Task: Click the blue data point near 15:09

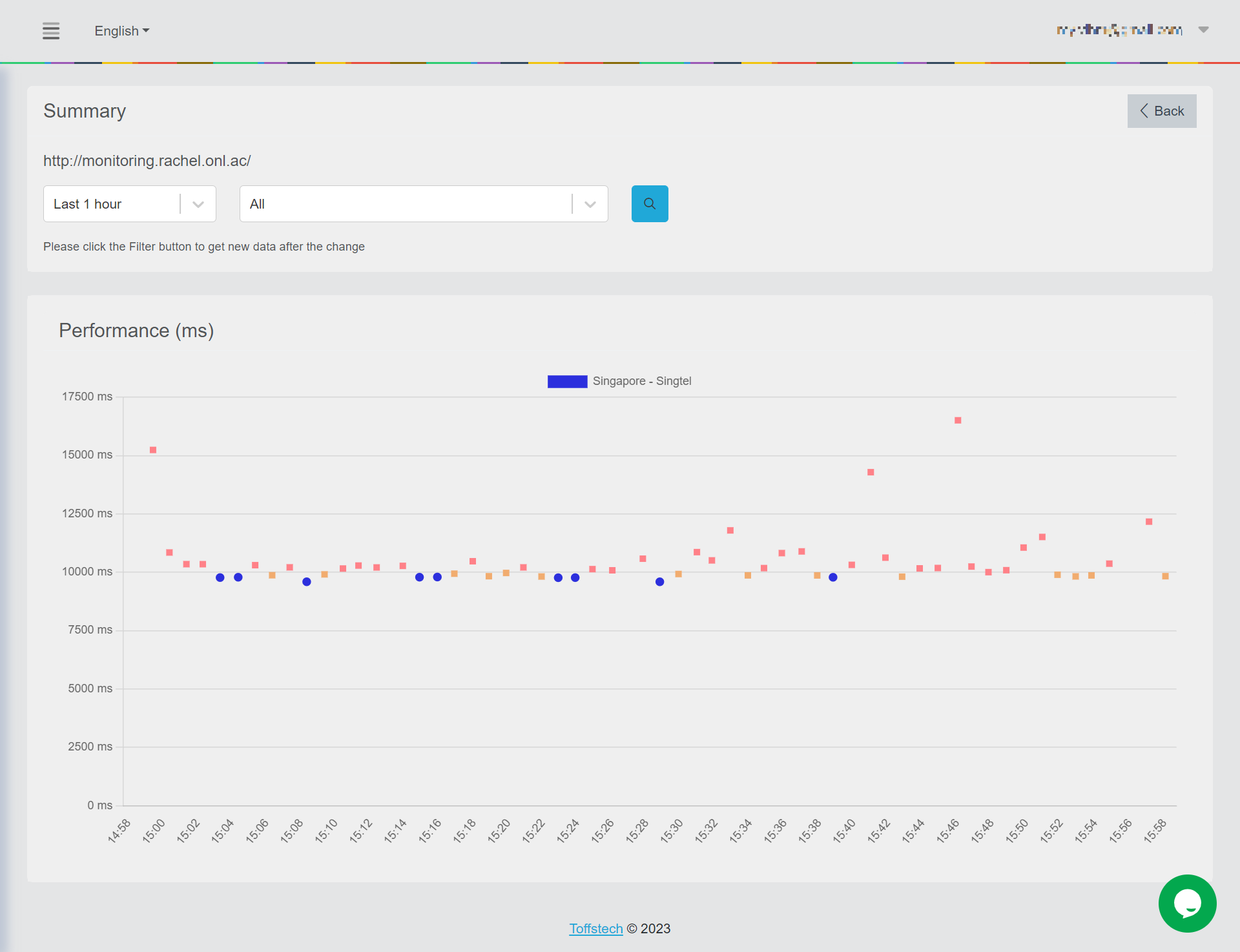Action: coord(307,582)
